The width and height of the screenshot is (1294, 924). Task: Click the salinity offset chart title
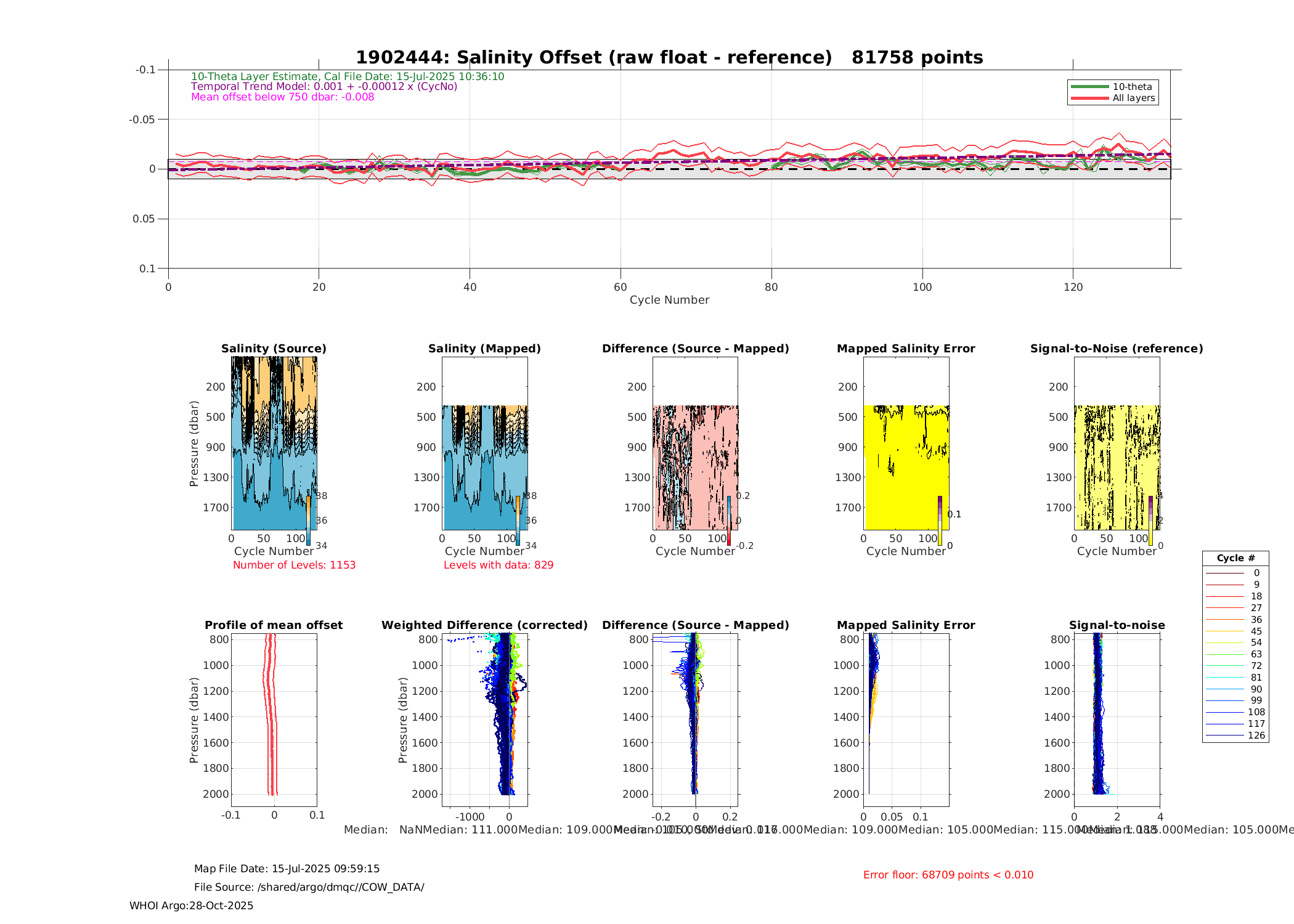pos(669,57)
